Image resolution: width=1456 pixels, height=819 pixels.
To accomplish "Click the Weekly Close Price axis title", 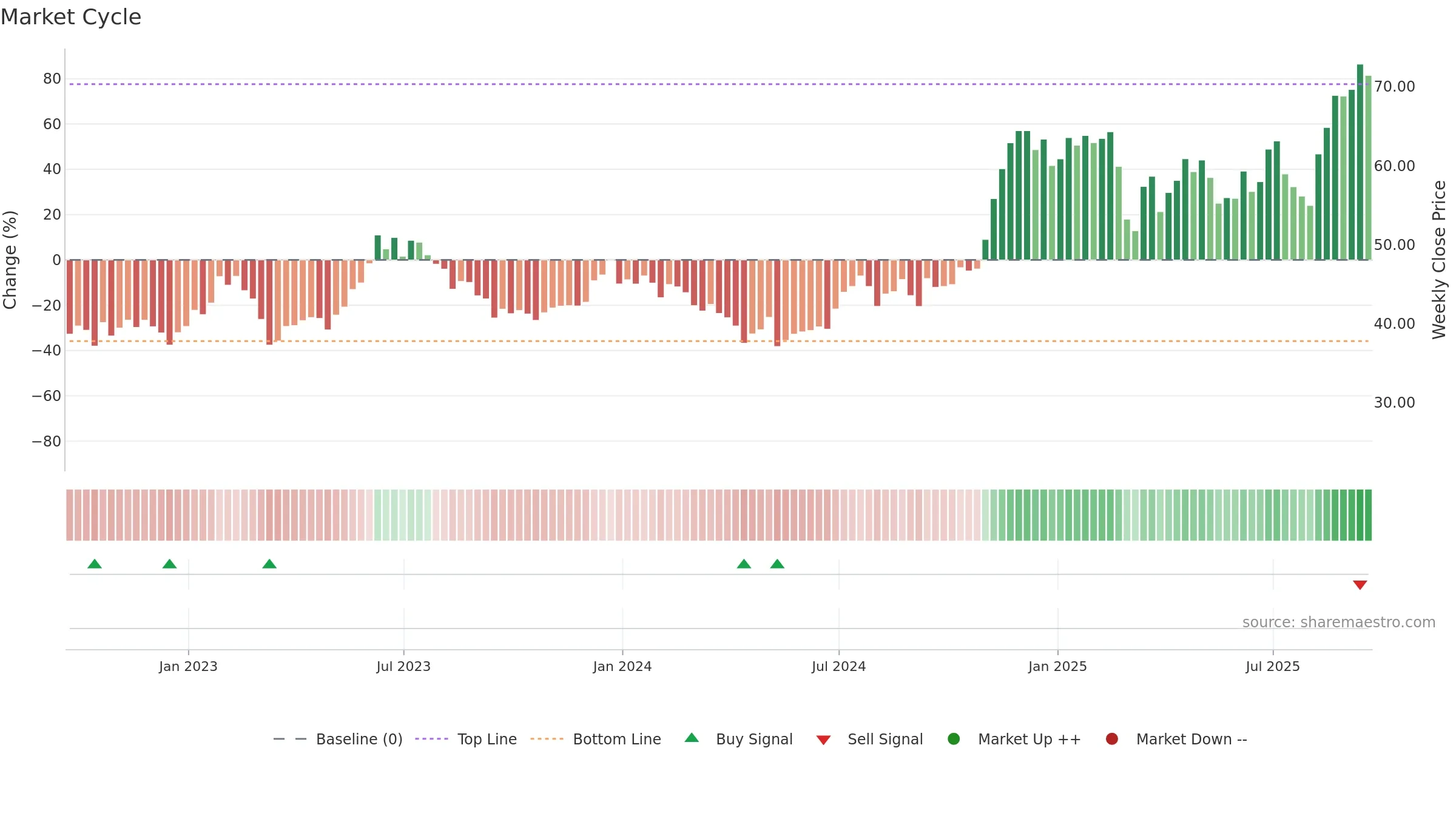I will click(x=1439, y=260).
